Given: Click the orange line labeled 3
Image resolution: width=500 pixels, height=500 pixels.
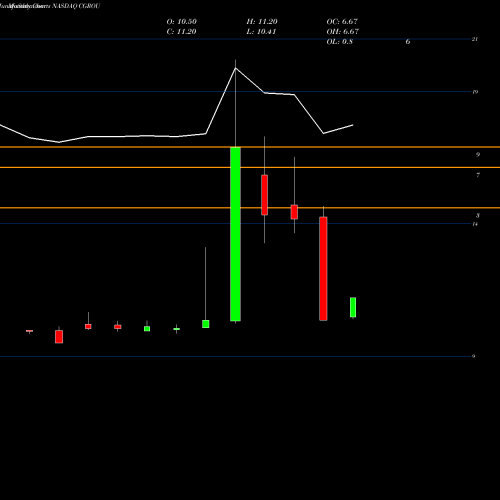Looking at the screenshot, I should pos(250,208).
